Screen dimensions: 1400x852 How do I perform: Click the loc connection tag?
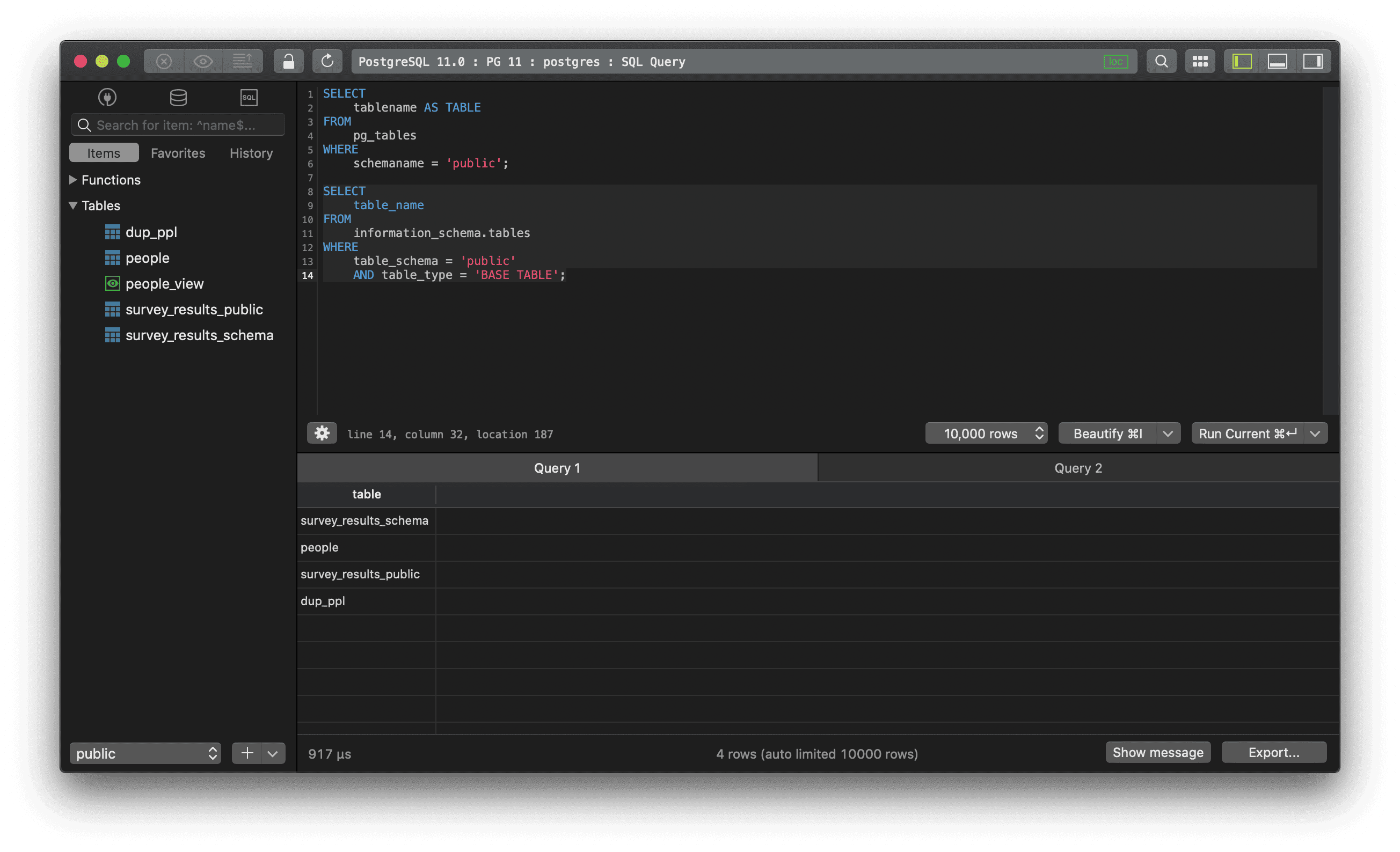[1116, 61]
